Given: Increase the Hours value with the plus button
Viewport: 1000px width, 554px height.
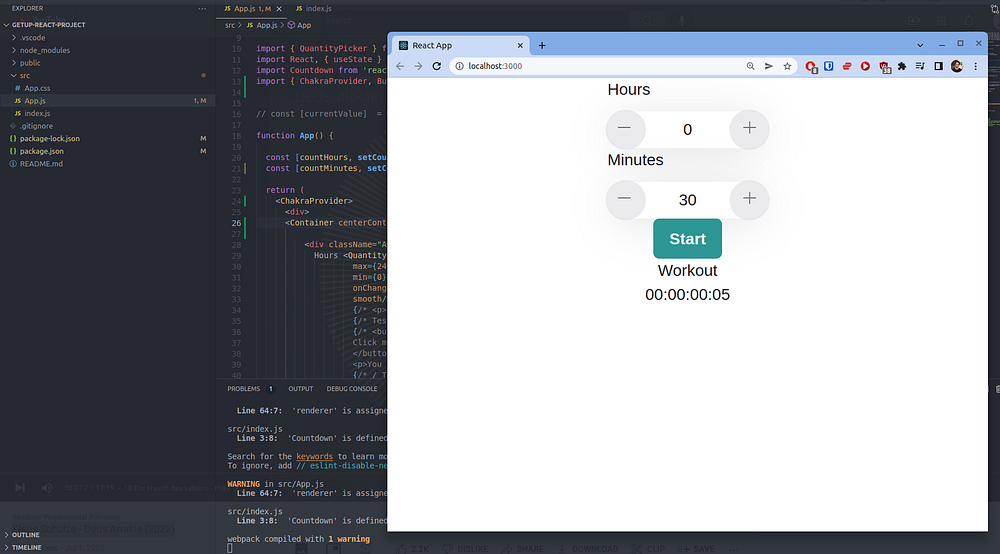Looking at the screenshot, I should click(749, 128).
